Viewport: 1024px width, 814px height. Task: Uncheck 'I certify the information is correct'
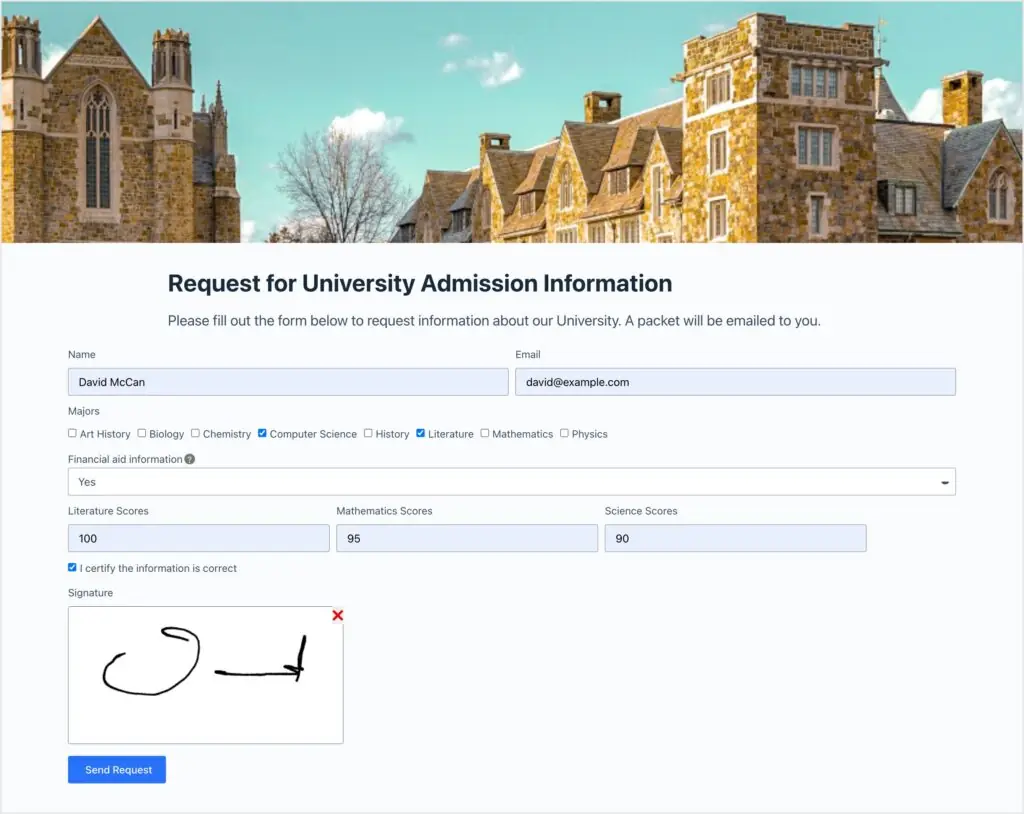[x=72, y=567]
